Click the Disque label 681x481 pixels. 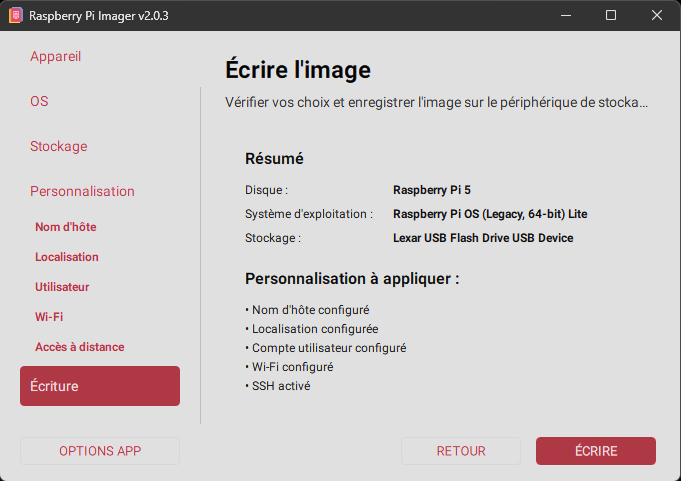point(266,190)
